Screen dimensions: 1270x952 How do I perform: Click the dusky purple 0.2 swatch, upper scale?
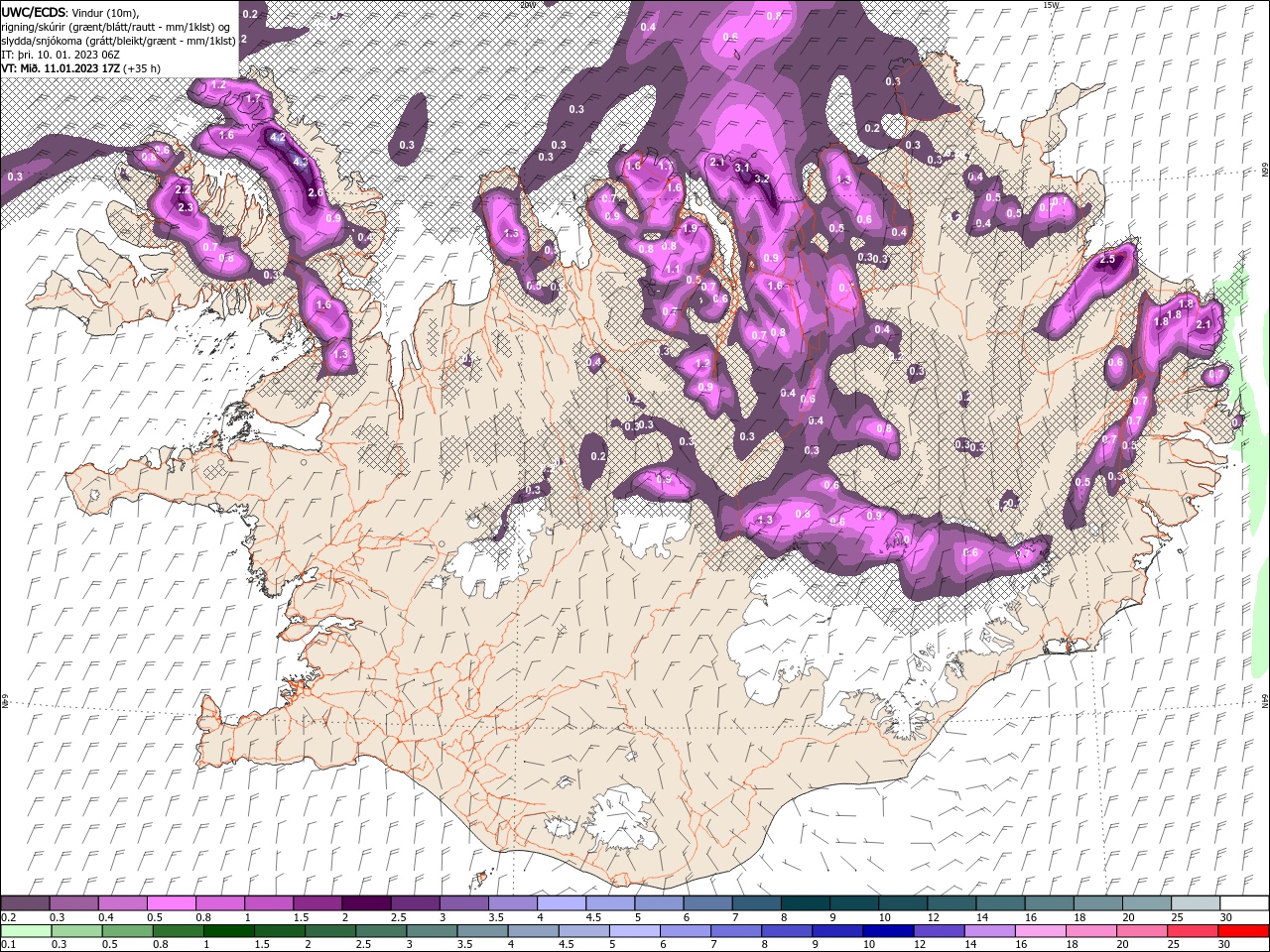point(26,903)
